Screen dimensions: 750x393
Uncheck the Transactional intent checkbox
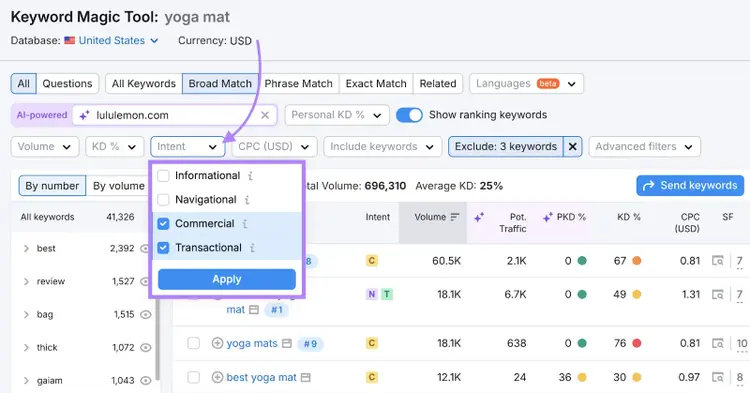[x=164, y=248]
